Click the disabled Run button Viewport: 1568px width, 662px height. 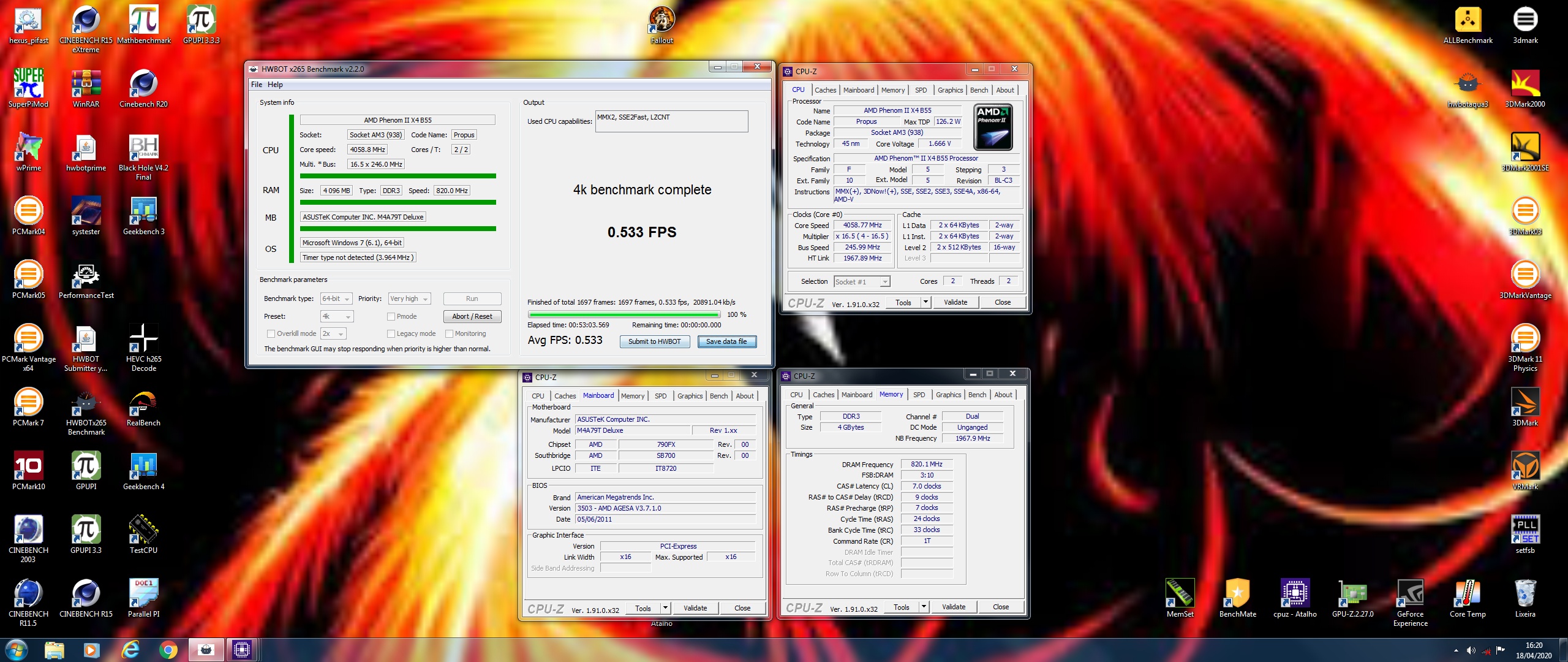[x=472, y=299]
